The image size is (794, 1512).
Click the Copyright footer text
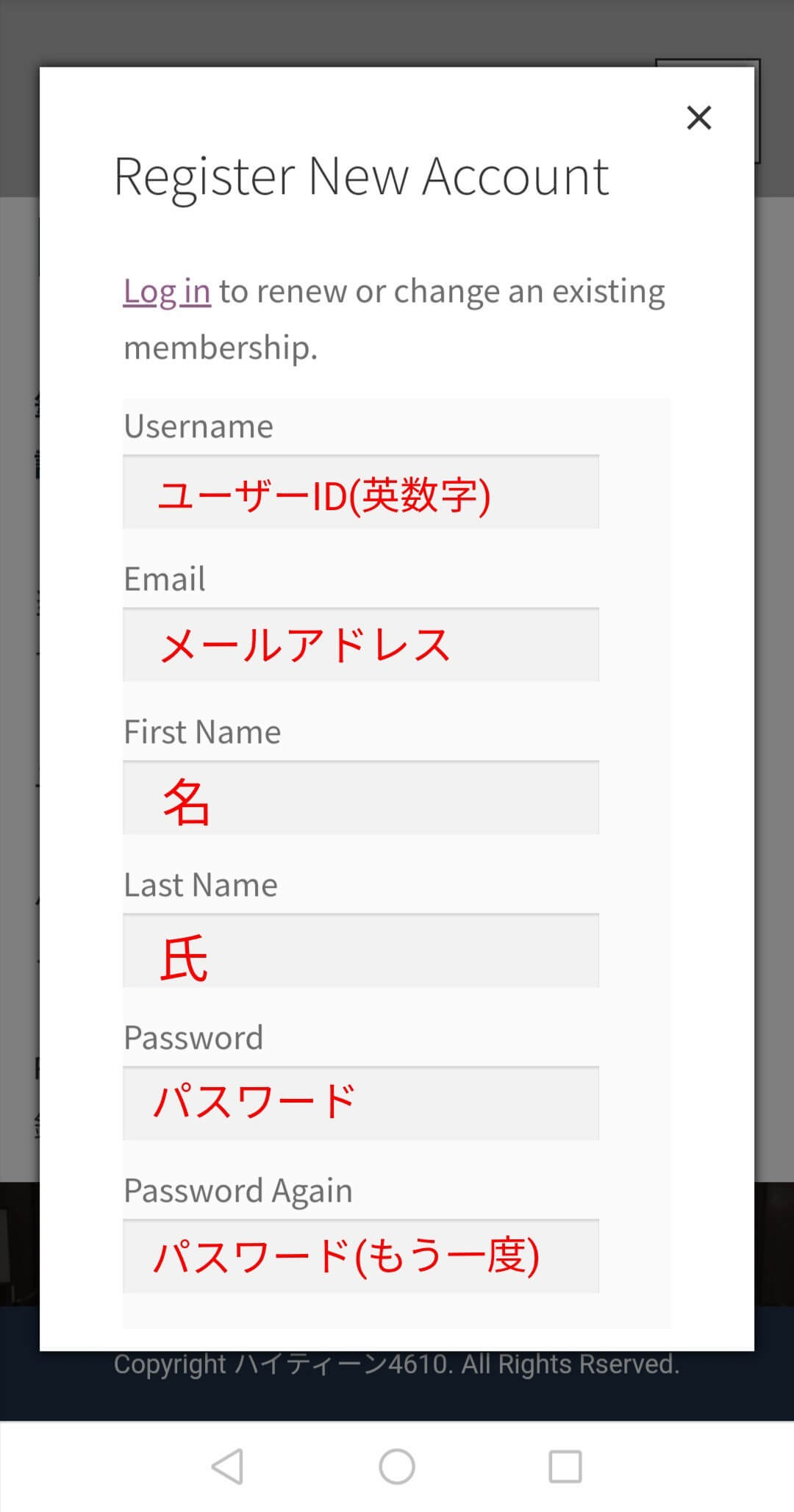pyautogui.click(x=396, y=1364)
